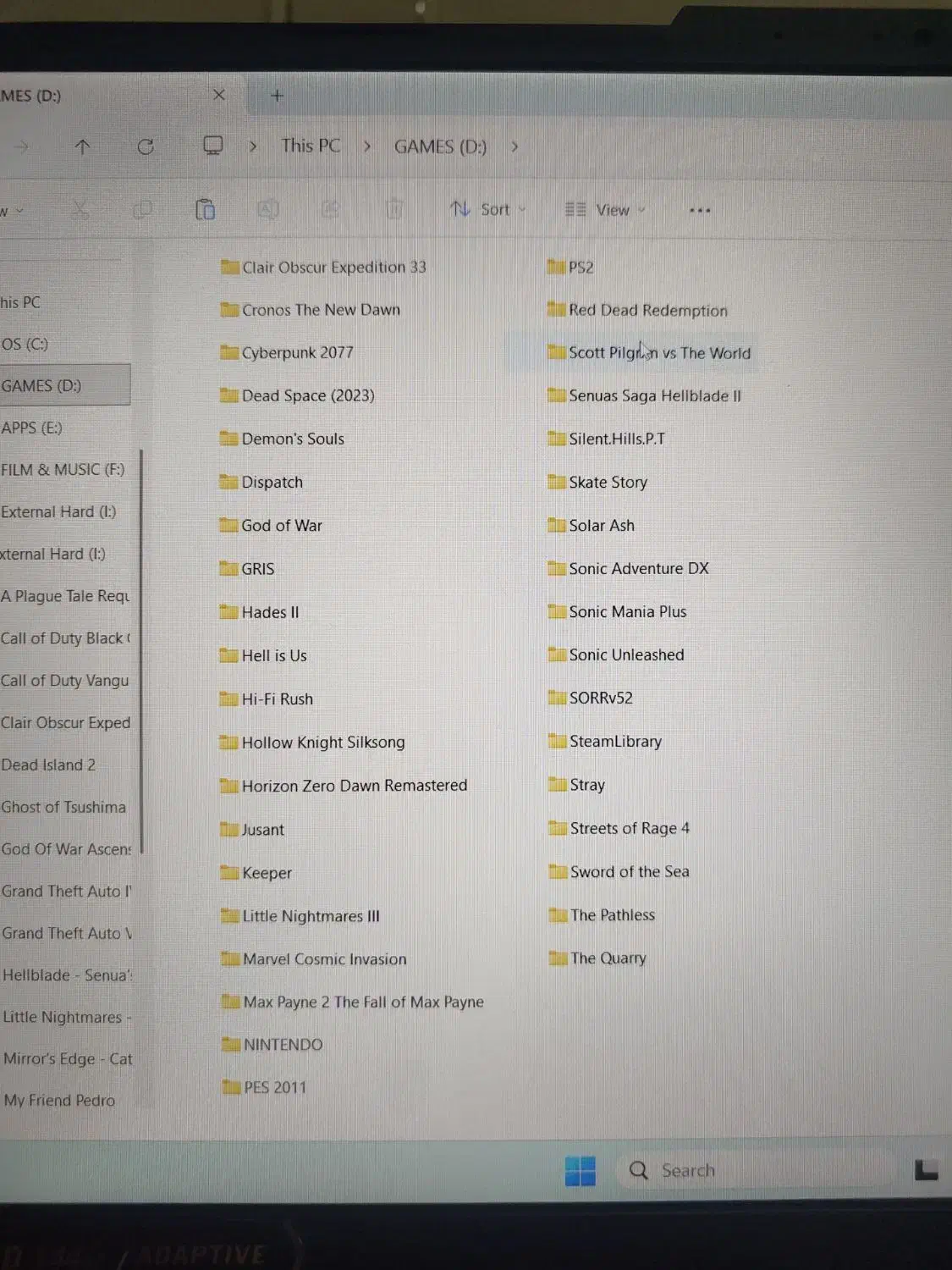Click Dispatch folder icon
This screenshot has width=952, height=1270.
228,482
